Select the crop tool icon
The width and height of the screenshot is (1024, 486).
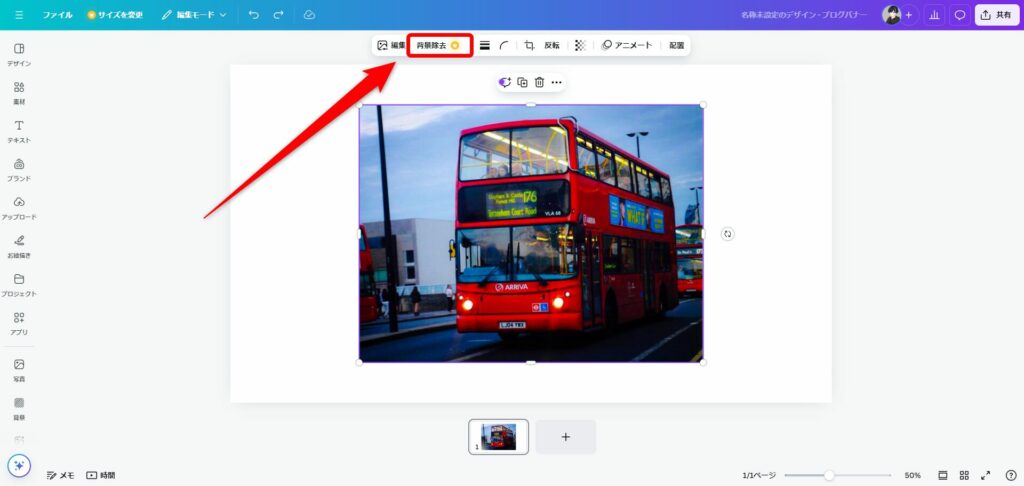[x=529, y=45]
